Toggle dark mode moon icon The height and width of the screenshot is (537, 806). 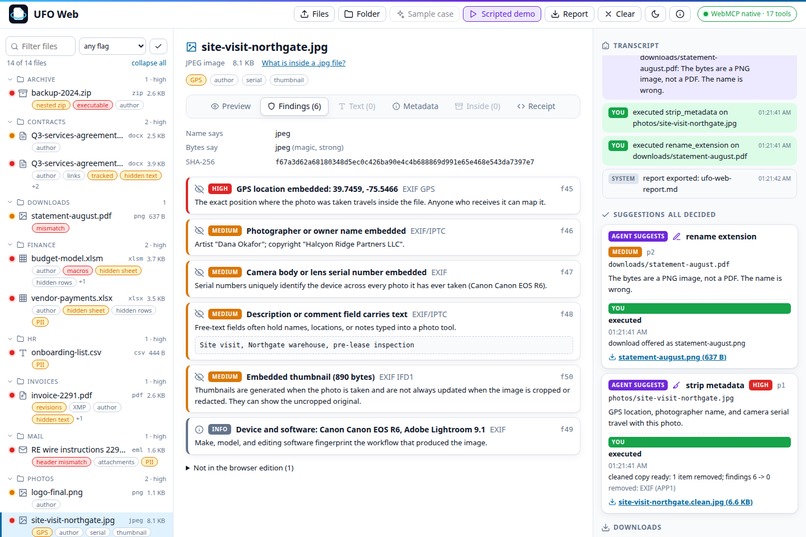click(x=655, y=14)
